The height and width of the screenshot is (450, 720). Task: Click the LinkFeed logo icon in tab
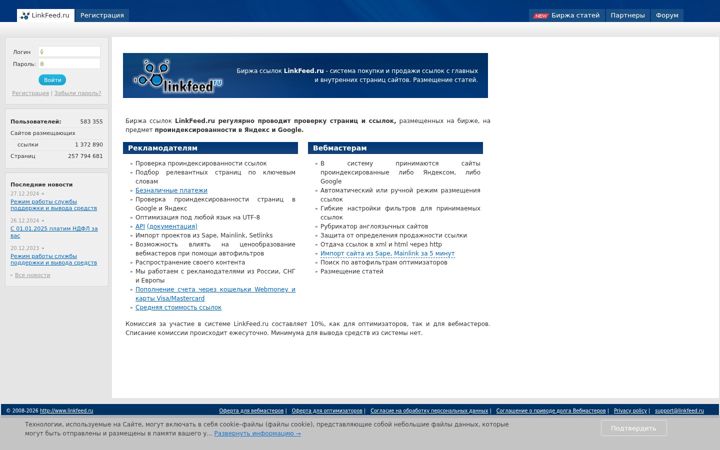25,16
